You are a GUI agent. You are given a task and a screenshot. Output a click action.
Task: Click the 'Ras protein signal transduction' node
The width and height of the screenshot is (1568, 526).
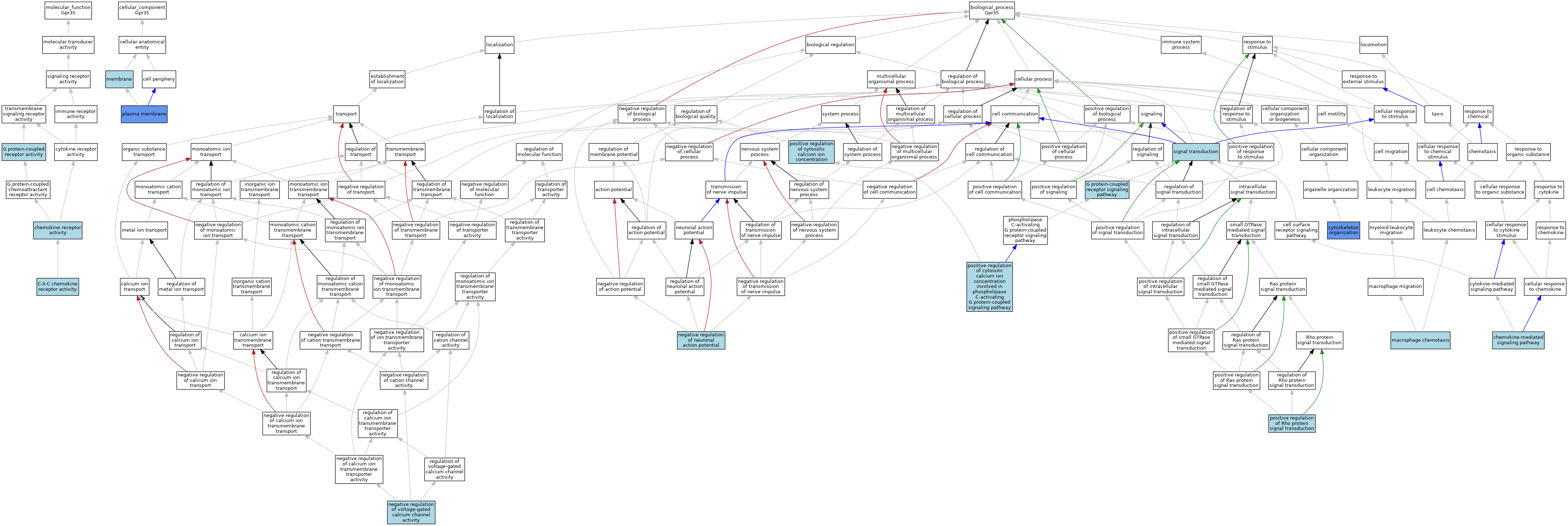point(1282,286)
